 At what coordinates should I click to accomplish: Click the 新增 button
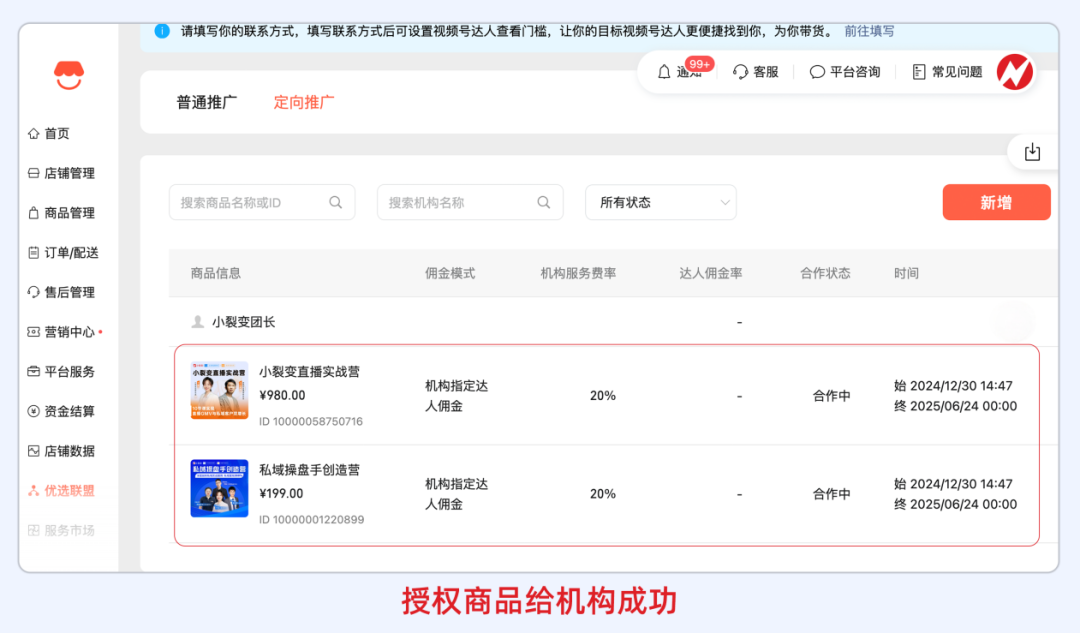coord(996,202)
